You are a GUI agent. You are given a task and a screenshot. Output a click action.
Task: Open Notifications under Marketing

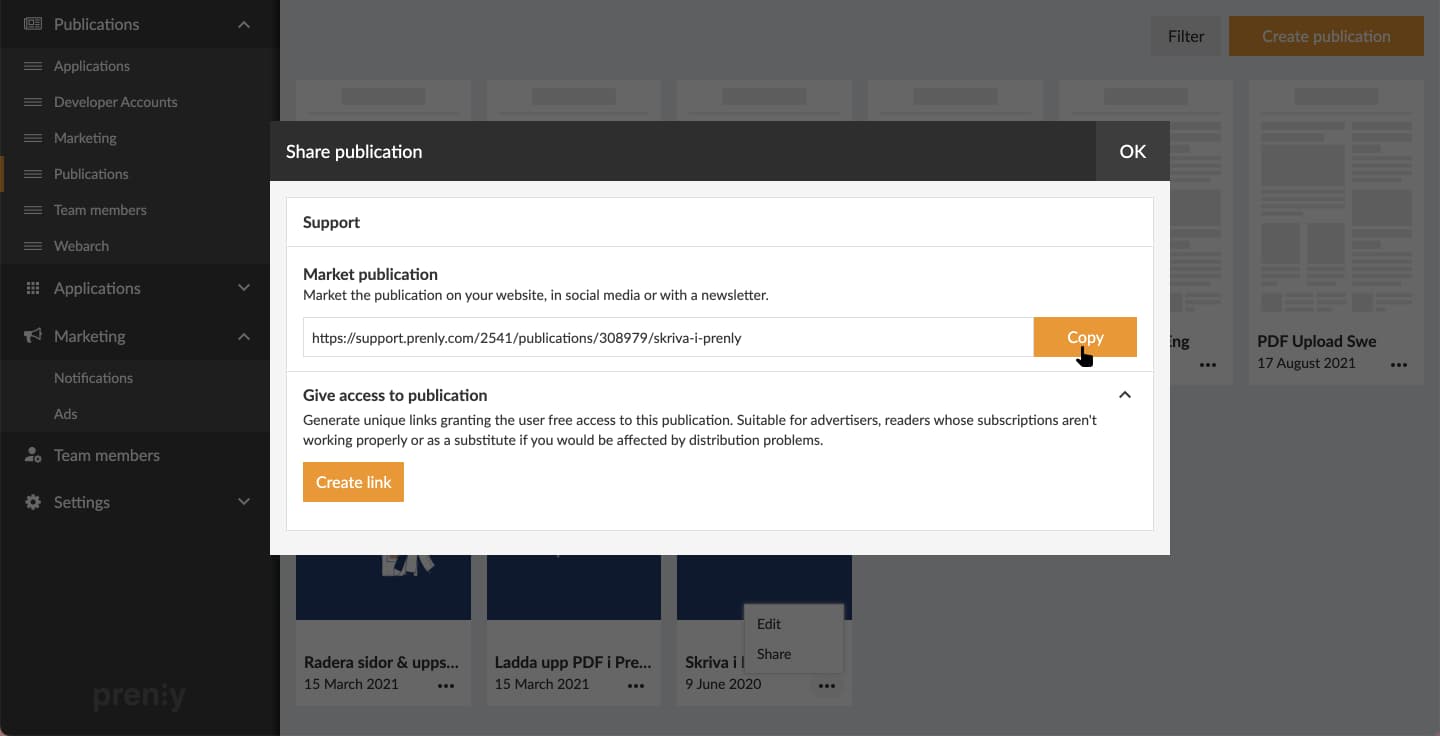click(93, 378)
